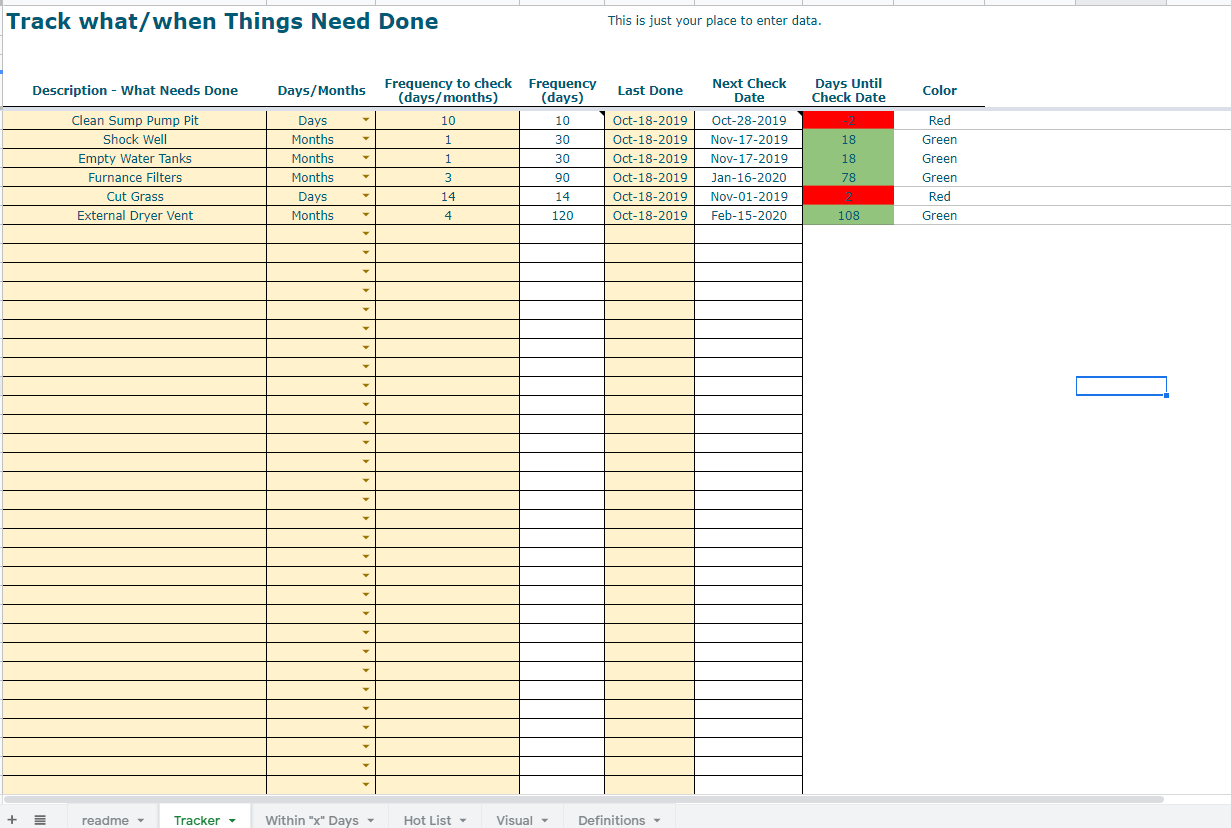
Task: Switch to the readme tab
Action: click(105, 820)
